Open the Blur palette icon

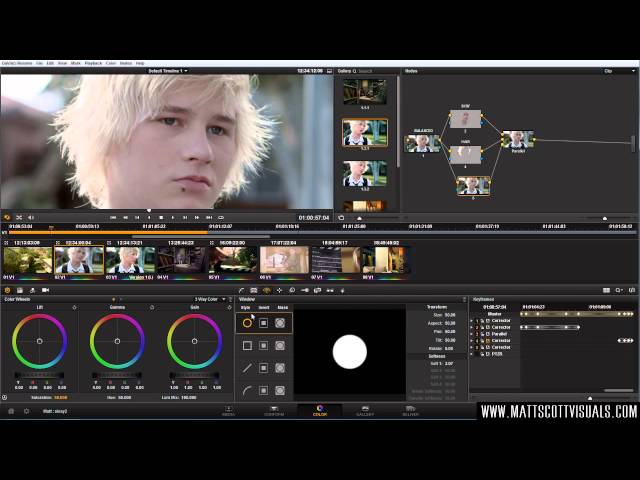(x=292, y=290)
